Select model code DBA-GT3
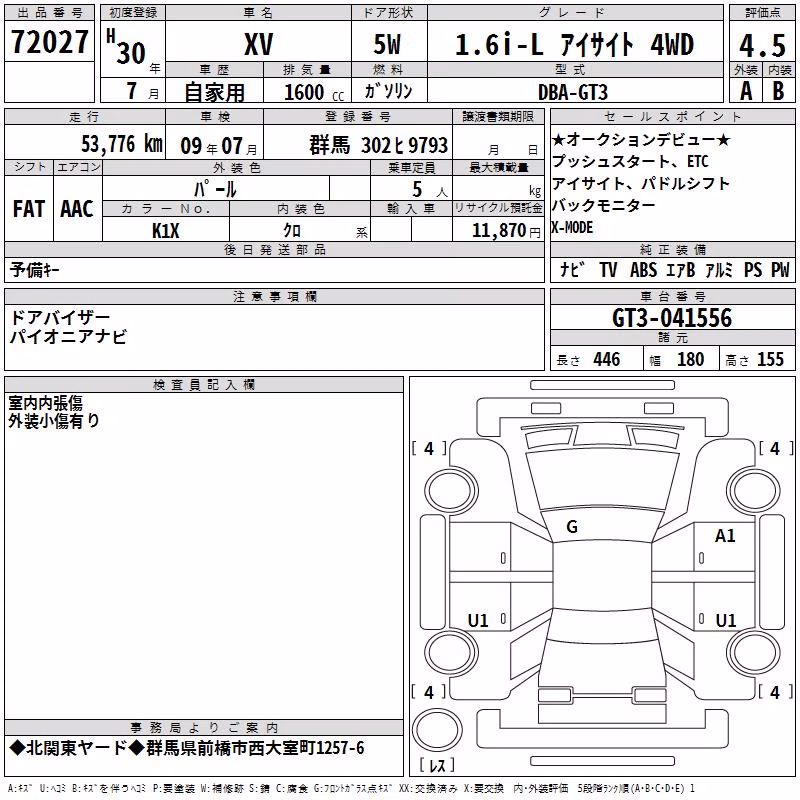The width and height of the screenshot is (800, 800). coord(573,92)
